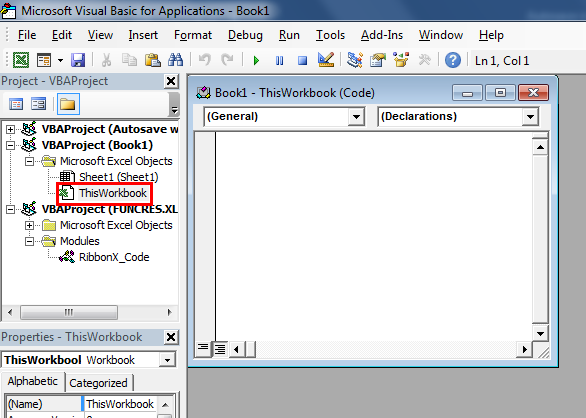Close the Project - VBAProject panel
Screen dimensions: 586x418
pyautogui.click(x=171, y=81)
